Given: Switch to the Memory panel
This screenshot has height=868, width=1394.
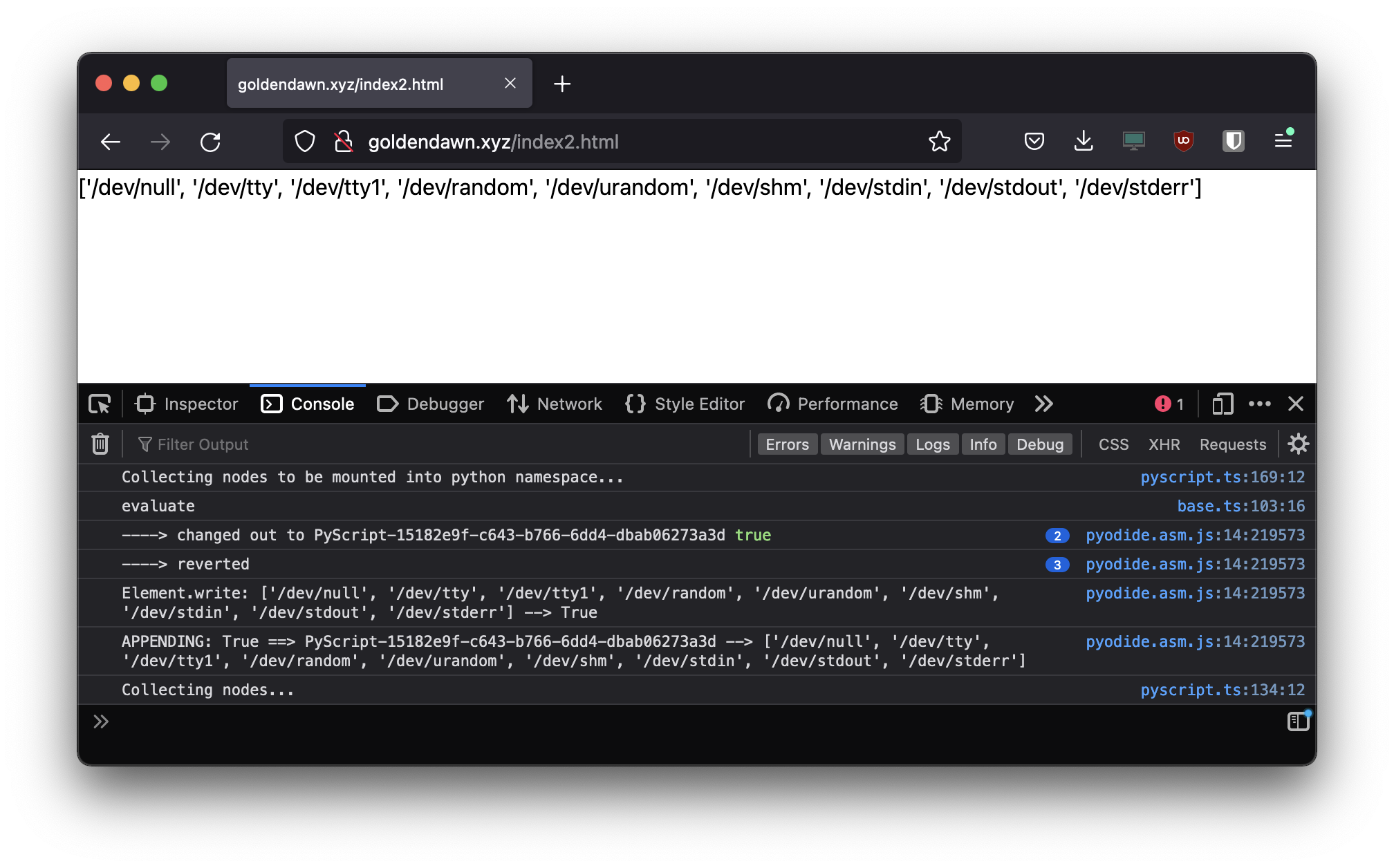Looking at the screenshot, I should click(967, 404).
